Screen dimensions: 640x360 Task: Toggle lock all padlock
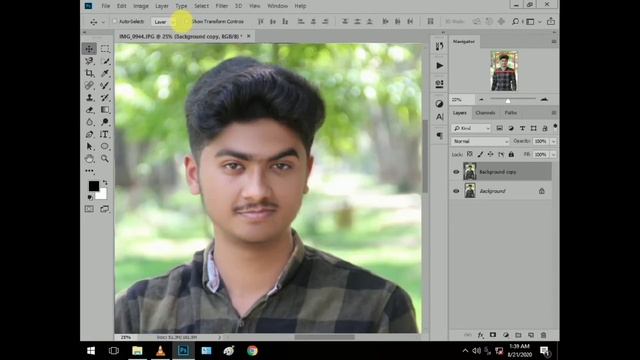511,154
